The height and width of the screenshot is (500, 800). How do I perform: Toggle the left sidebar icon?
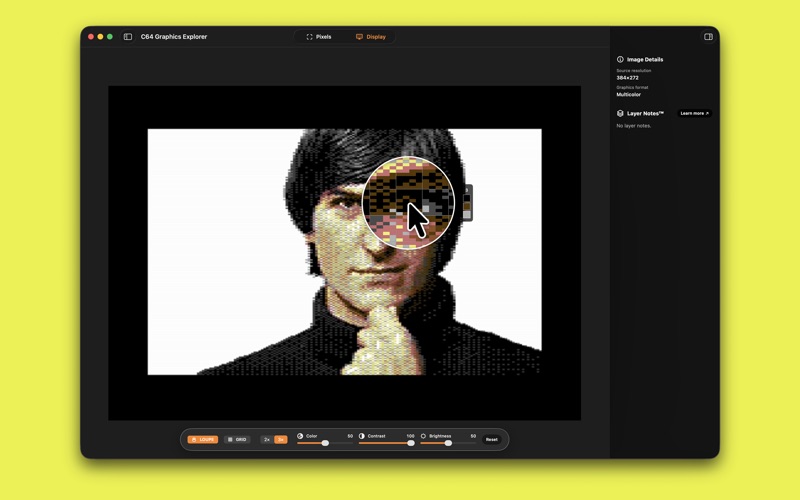[x=128, y=37]
